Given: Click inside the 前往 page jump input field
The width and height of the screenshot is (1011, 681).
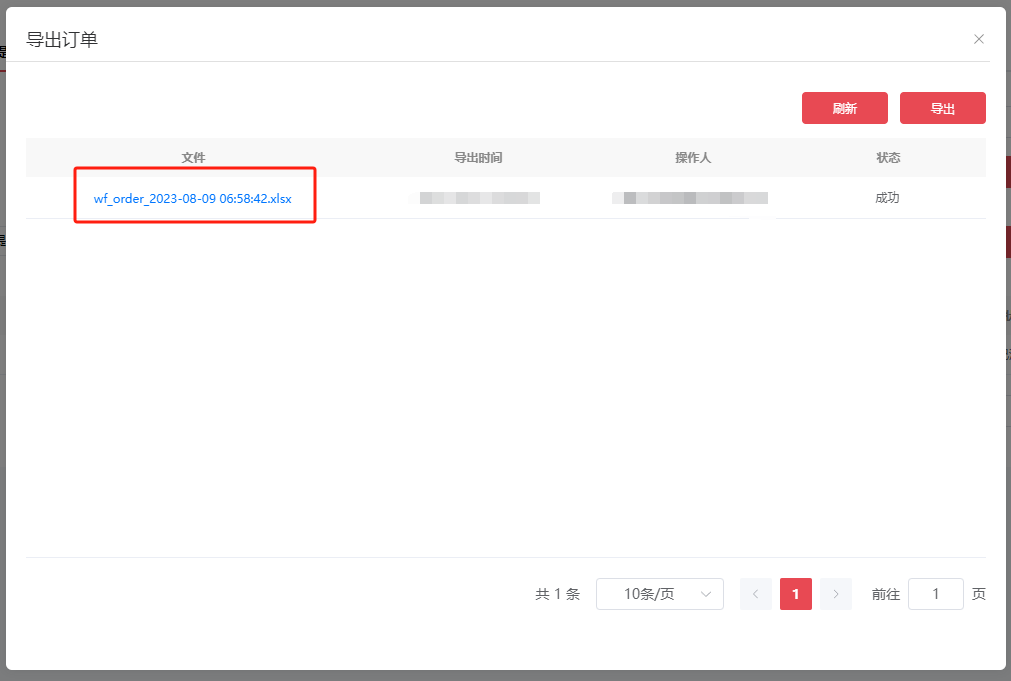Looking at the screenshot, I should tap(936, 593).
